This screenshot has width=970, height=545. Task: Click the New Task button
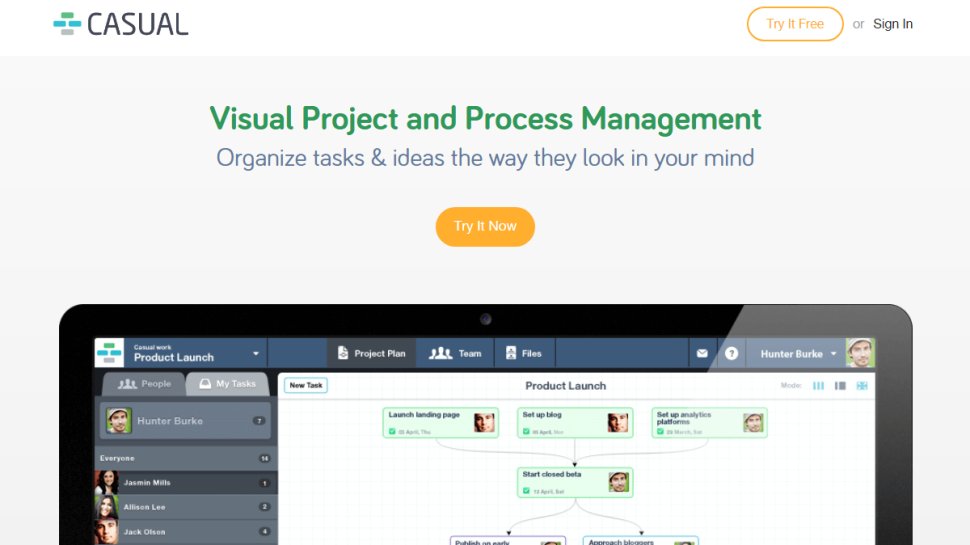[306, 385]
